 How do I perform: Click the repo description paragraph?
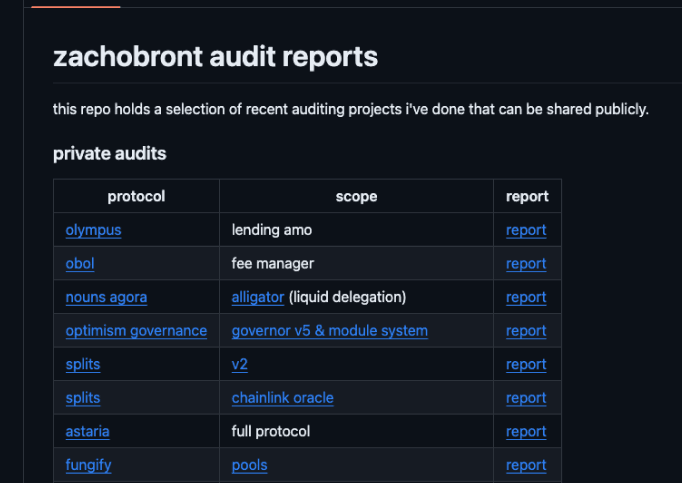(351, 109)
